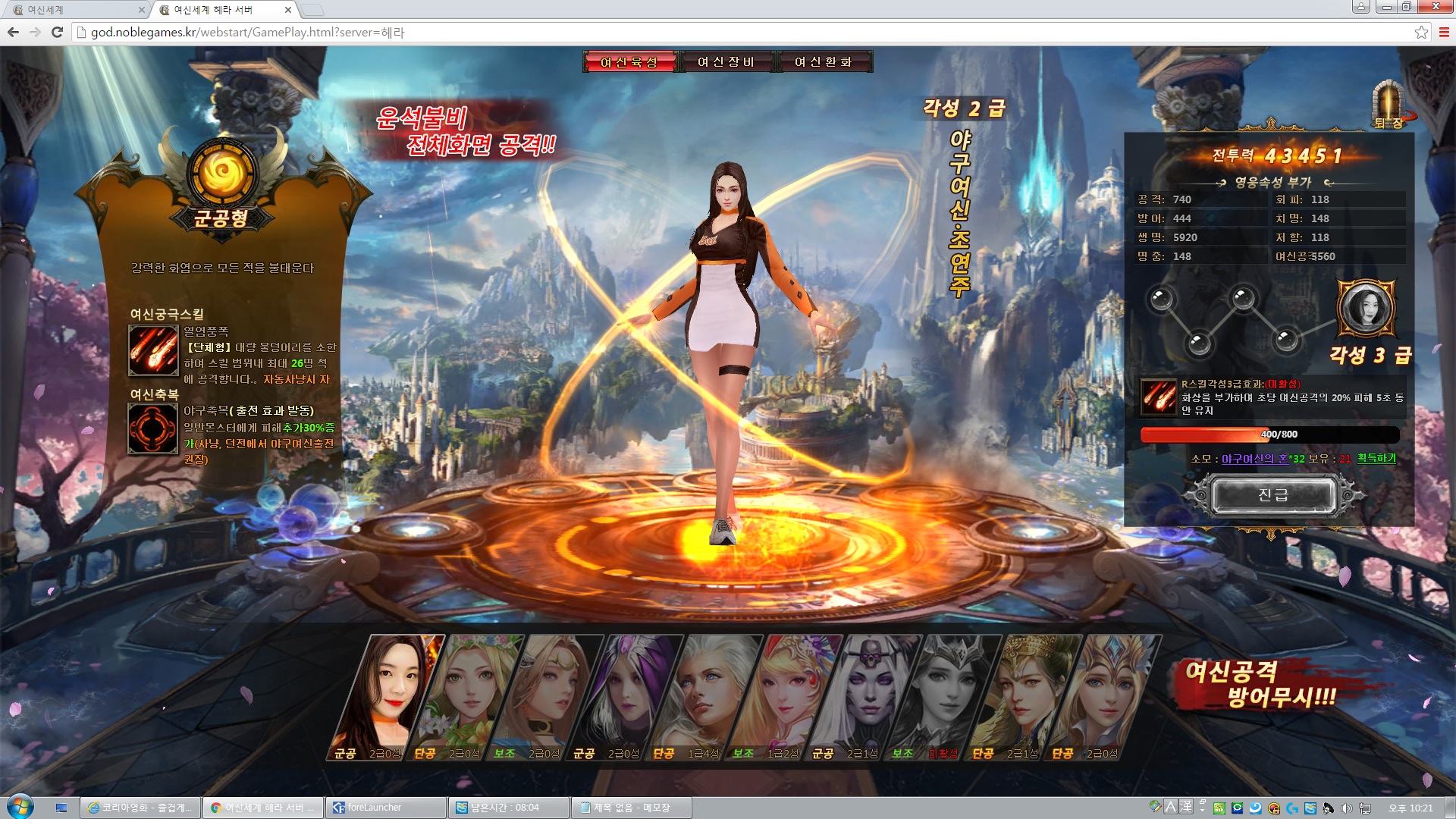1456x819 pixels.
Task: Switch to the 여신장비 tab
Action: [x=726, y=61]
